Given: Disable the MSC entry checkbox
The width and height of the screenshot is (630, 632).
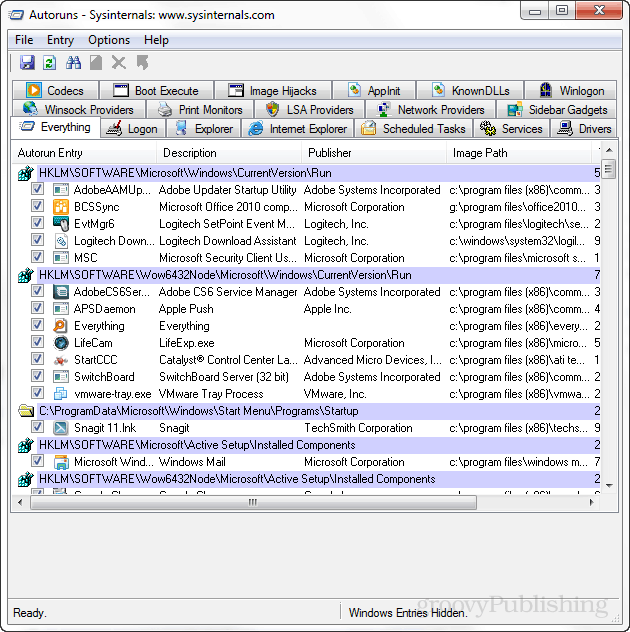Looking at the screenshot, I should 37,257.
